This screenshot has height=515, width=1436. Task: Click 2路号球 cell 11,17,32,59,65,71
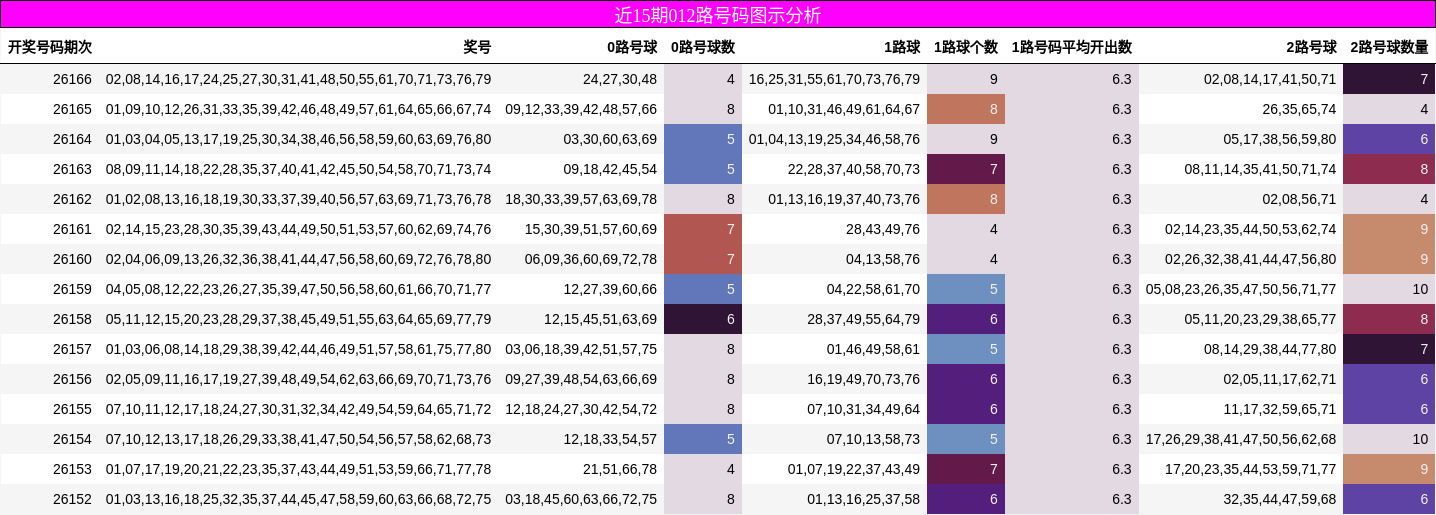(1280, 409)
